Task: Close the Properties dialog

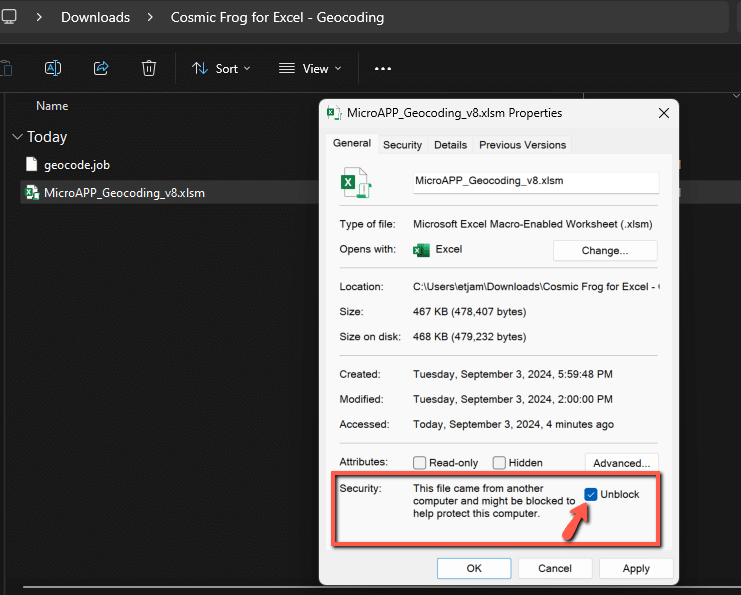Action: coord(664,113)
